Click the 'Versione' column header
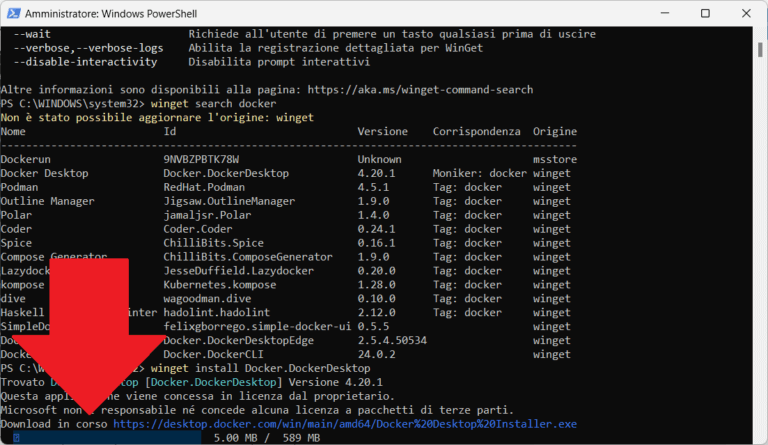The width and height of the screenshot is (768, 445). (383, 131)
